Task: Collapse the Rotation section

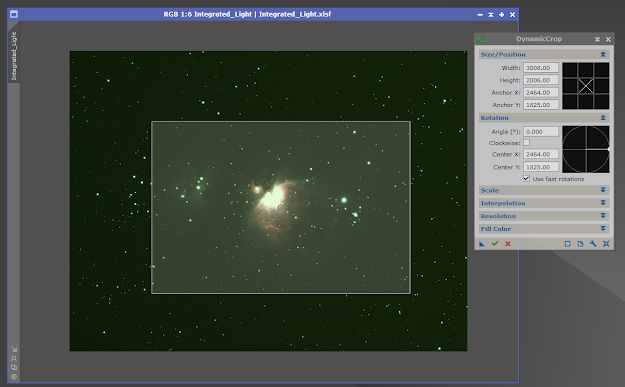Action: (603, 118)
